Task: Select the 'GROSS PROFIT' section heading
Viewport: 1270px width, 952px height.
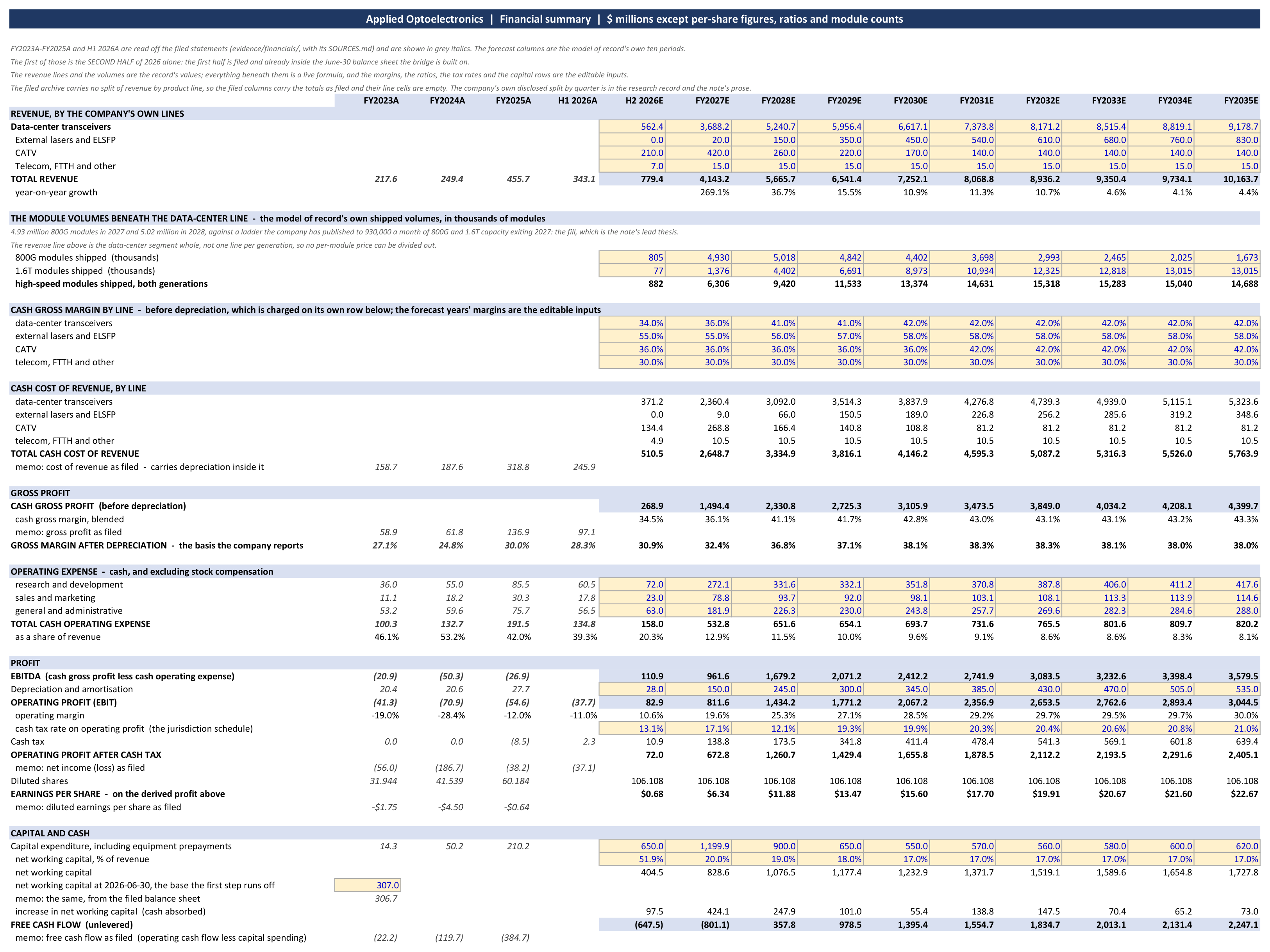Action: click(40, 493)
